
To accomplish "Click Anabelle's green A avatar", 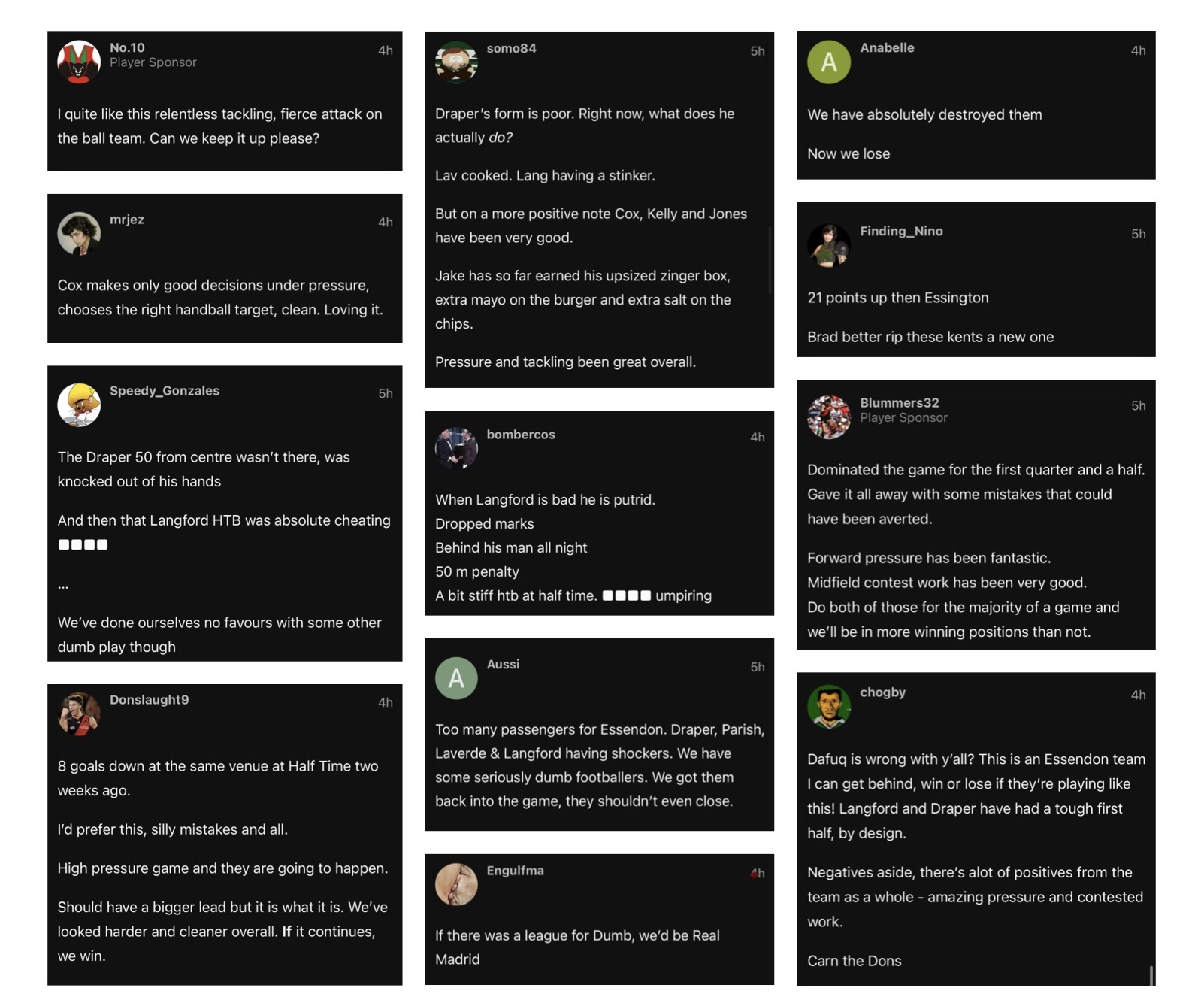I will [829, 62].
